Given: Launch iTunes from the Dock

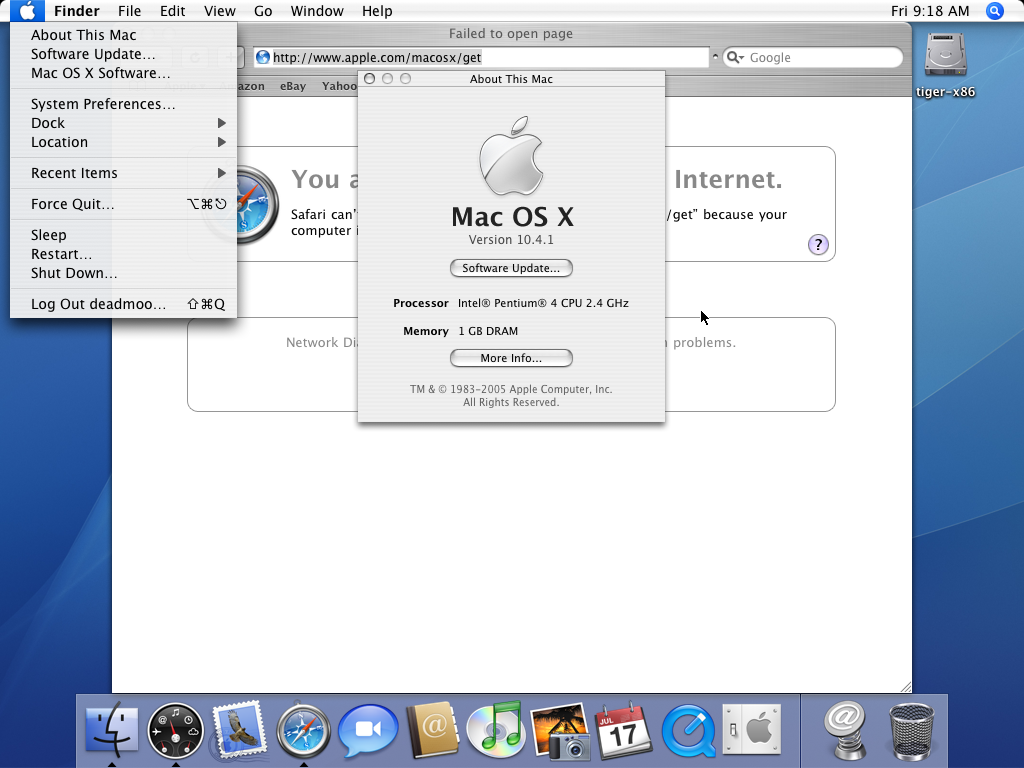Looking at the screenshot, I should coord(495,728).
